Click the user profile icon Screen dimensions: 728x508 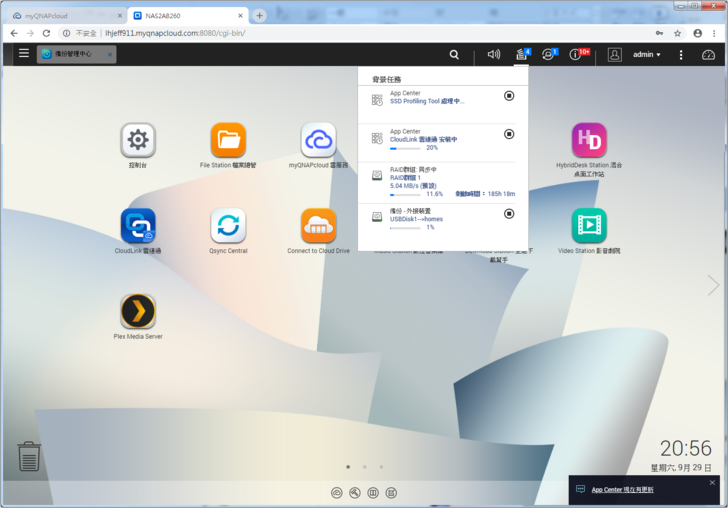(614, 54)
